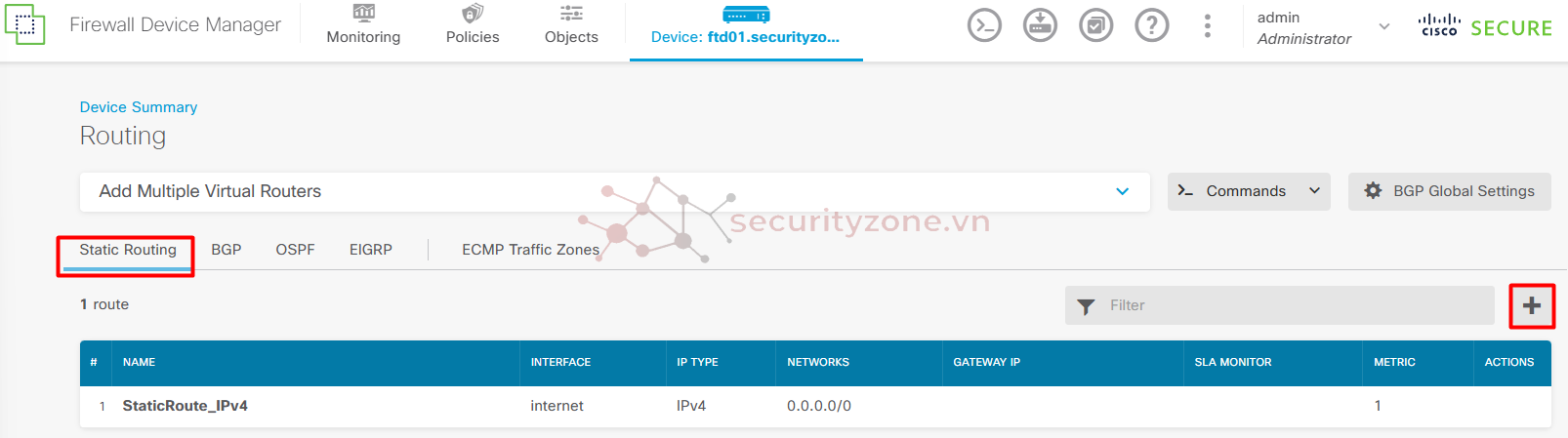Expand the Add Multiple Virtual Routers chevron
Viewport: 1568px width, 438px height.
pyautogui.click(x=1123, y=191)
